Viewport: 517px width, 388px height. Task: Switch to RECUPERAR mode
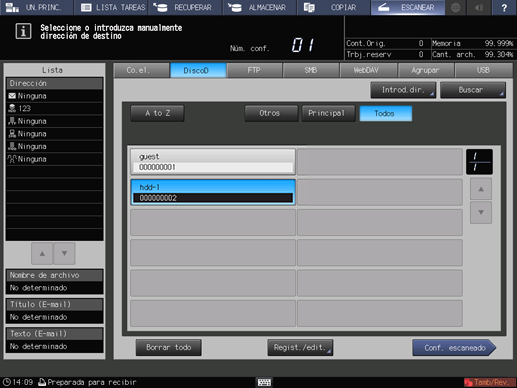coord(186,7)
